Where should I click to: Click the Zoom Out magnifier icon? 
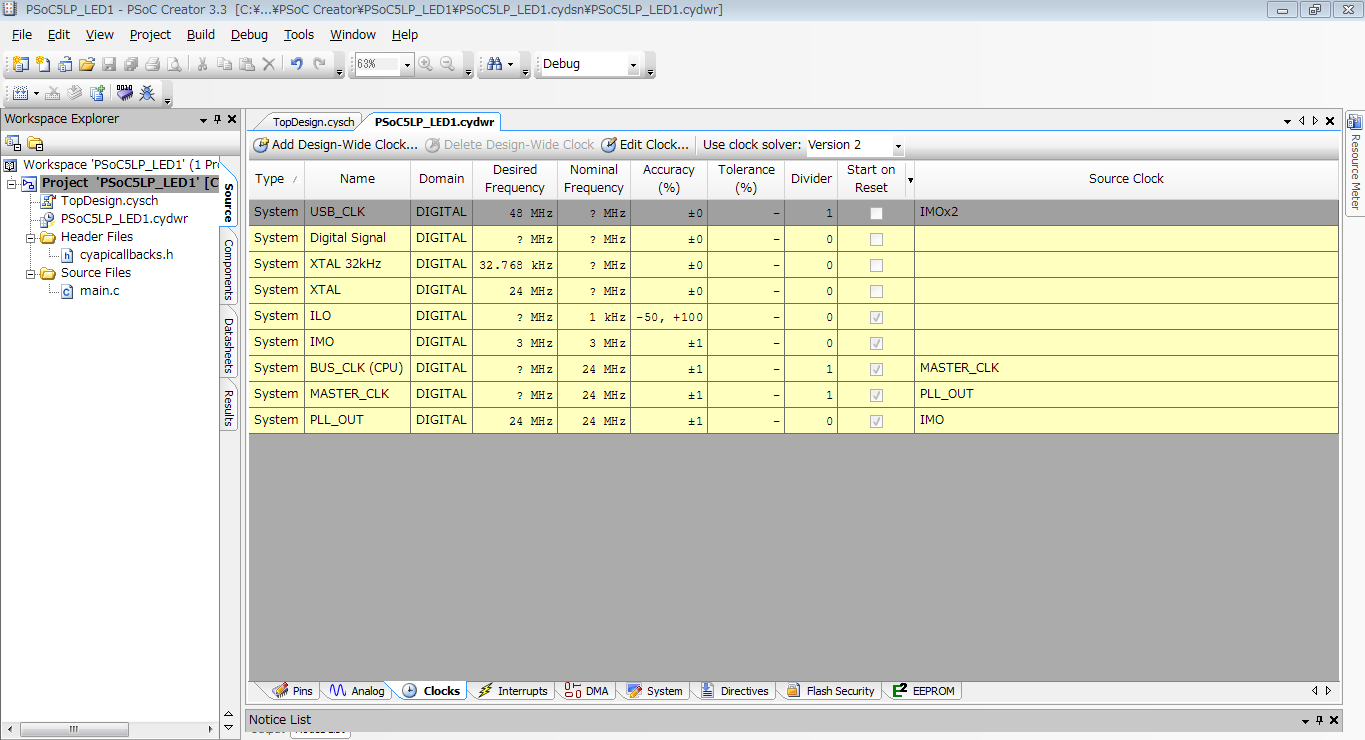tap(448, 64)
